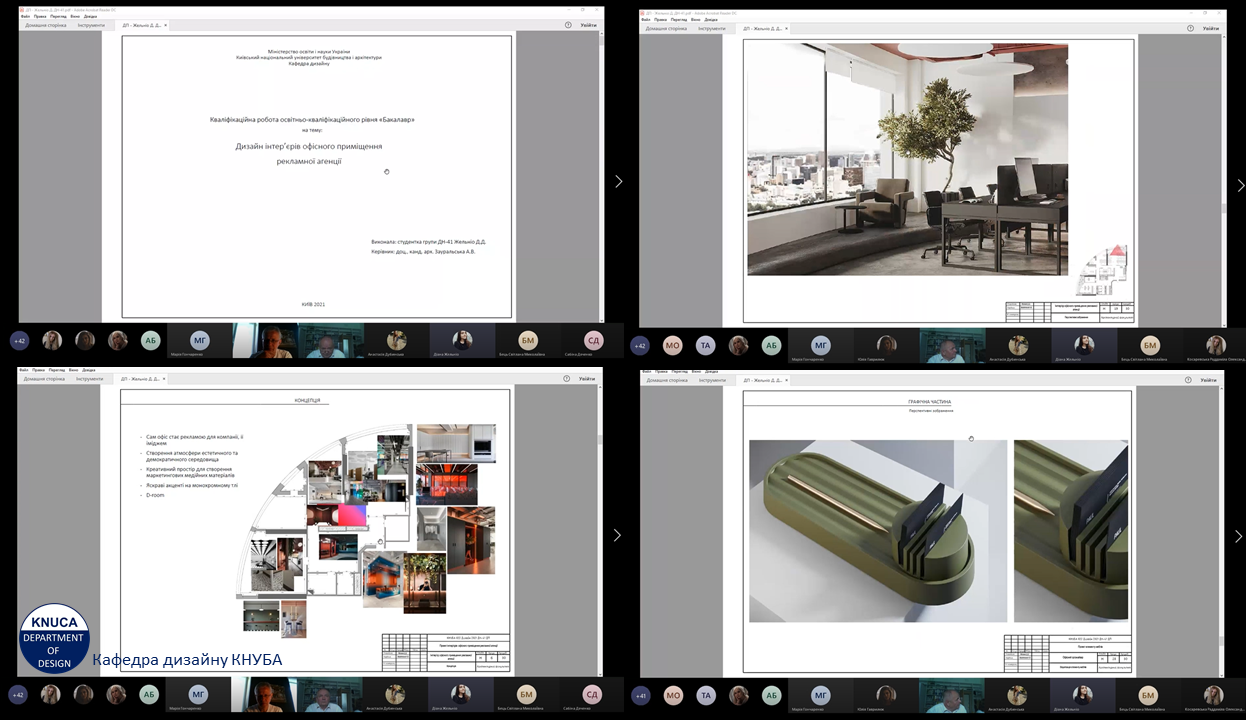The image size is (1246, 720).
Task: Close the ДП document tab above the concept page
Action: tap(164, 379)
